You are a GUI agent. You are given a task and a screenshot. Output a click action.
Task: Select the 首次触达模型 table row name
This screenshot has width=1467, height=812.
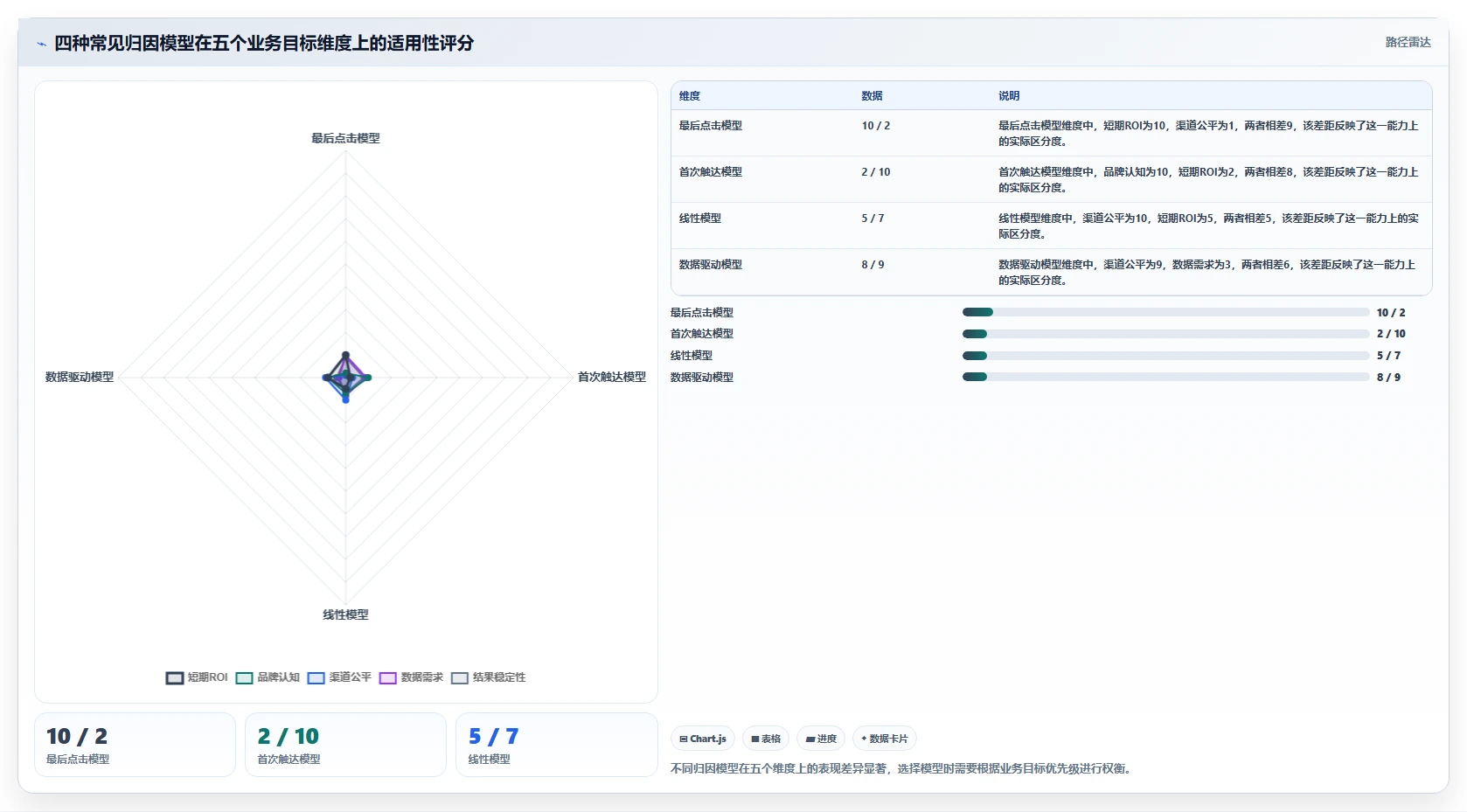pos(711,172)
